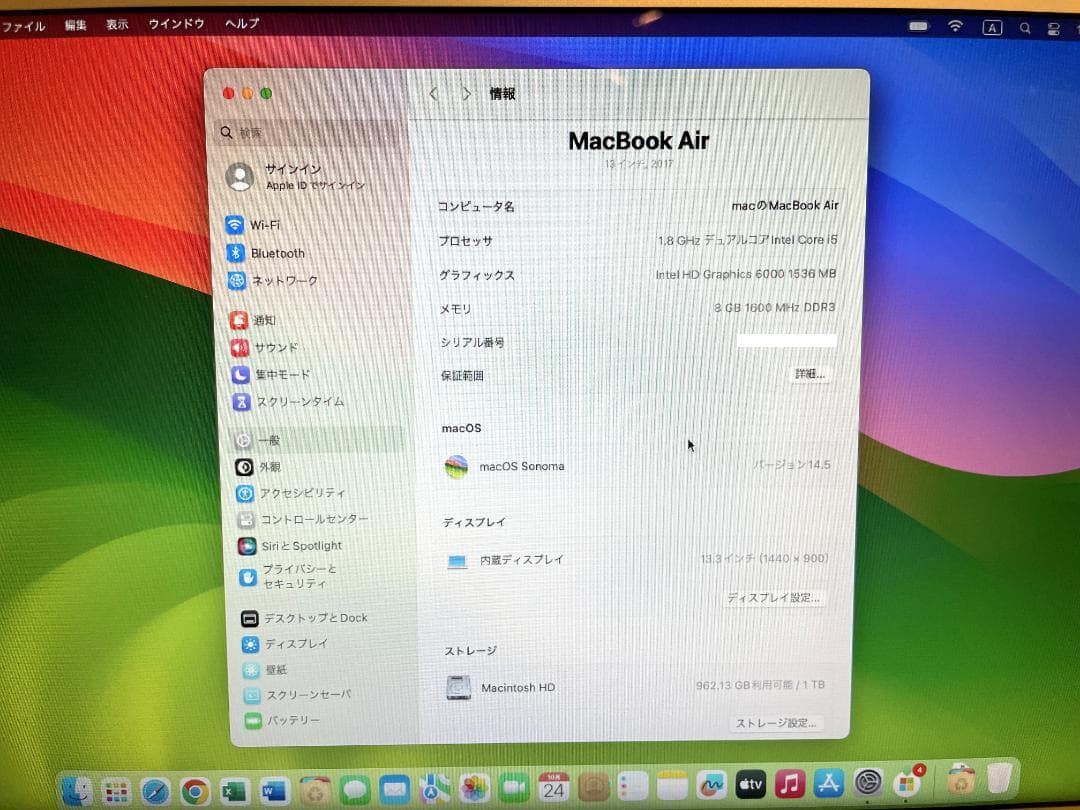Image resolution: width=1080 pixels, height=810 pixels.
Task: Open Notes from the Dock
Action: tap(672, 785)
